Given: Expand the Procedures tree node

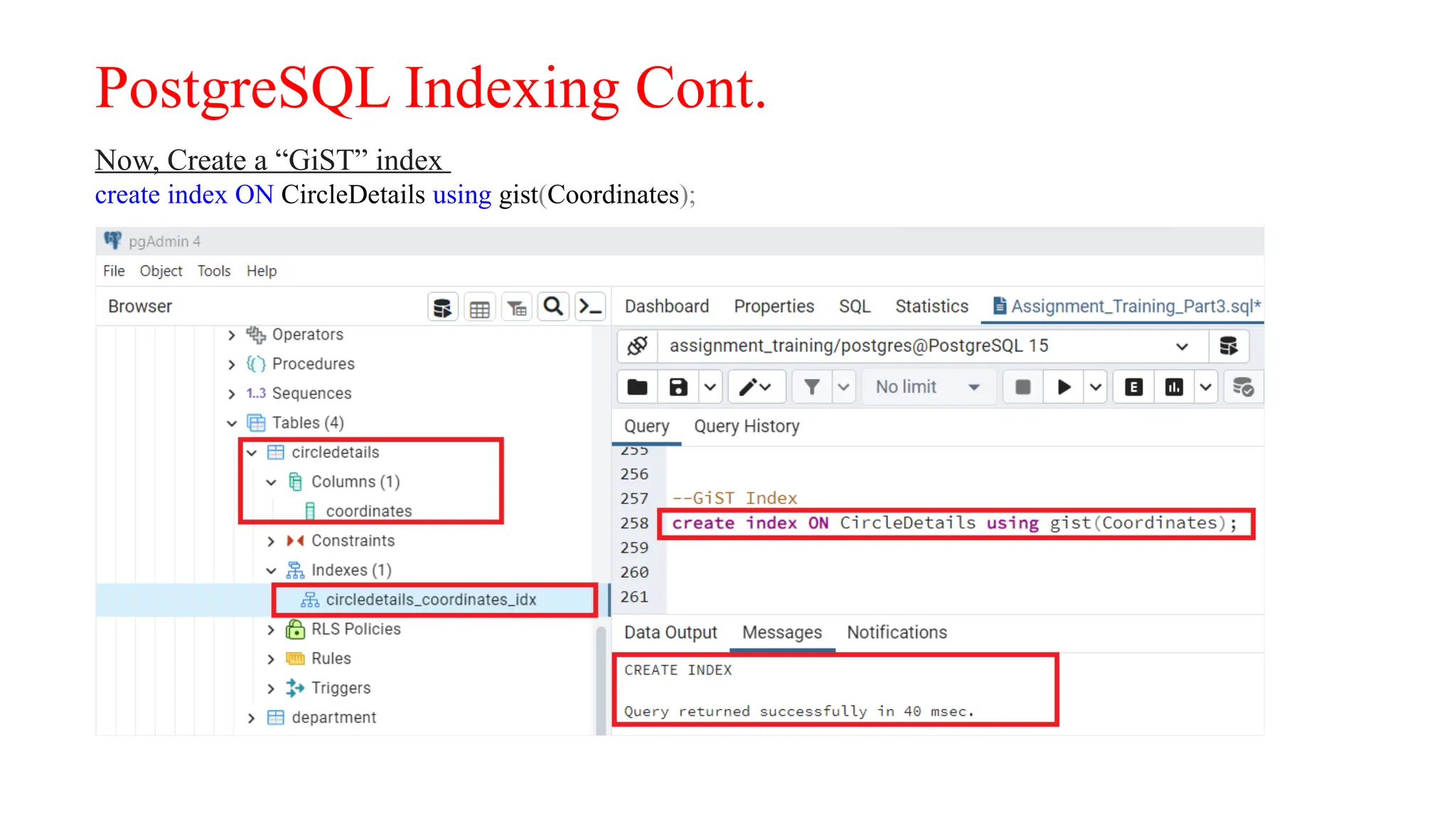Looking at the screenshot, I should point(231,365).
